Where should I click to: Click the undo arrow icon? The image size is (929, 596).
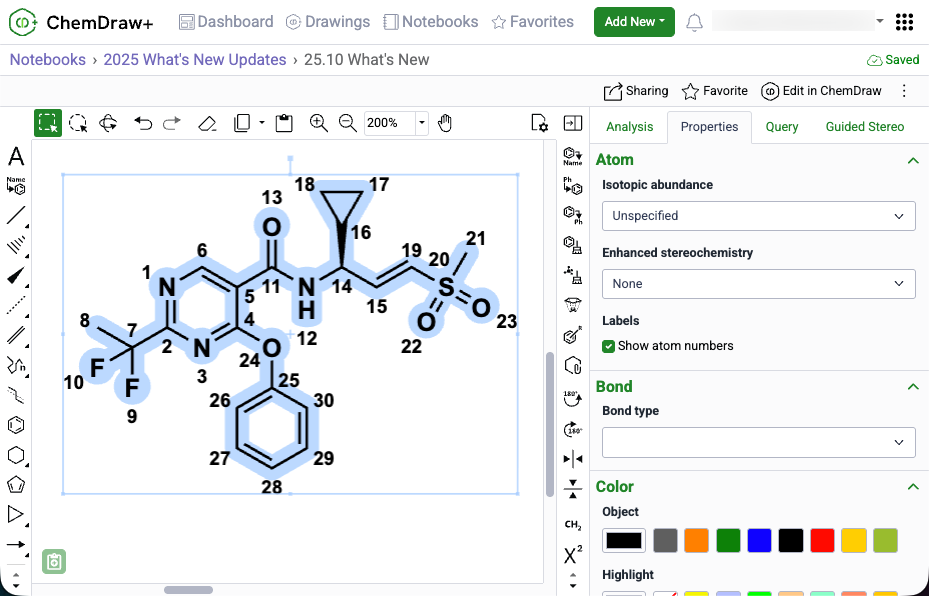coord(143,123)
